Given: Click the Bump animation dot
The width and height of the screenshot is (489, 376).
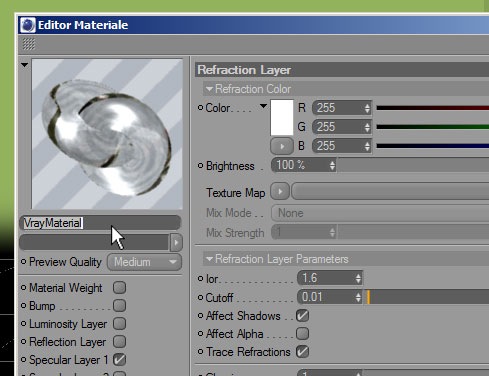Looking at the screenshot, I should pyautogui.click(x=23, y=305).
